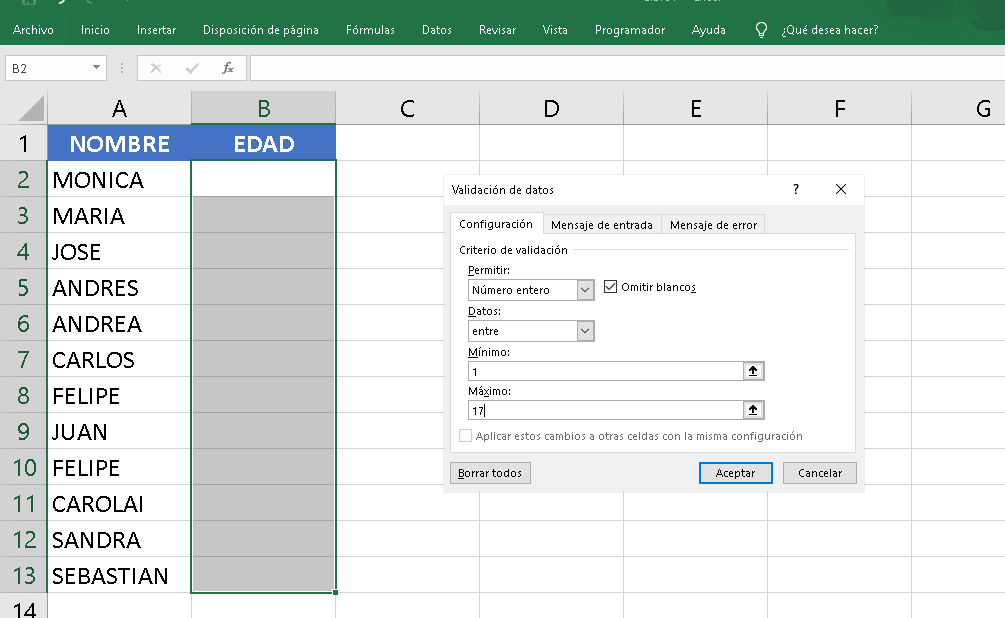The height and width of the screenshot is (618, 1005).
Task: Open the Revisar ribbon tab
Action: tap(497, 30)
